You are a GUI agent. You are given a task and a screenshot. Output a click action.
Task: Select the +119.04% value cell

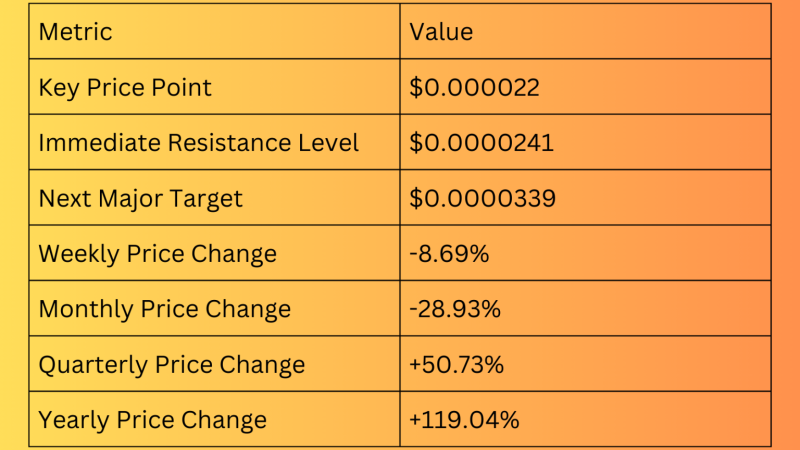click(x=464, y=420)
